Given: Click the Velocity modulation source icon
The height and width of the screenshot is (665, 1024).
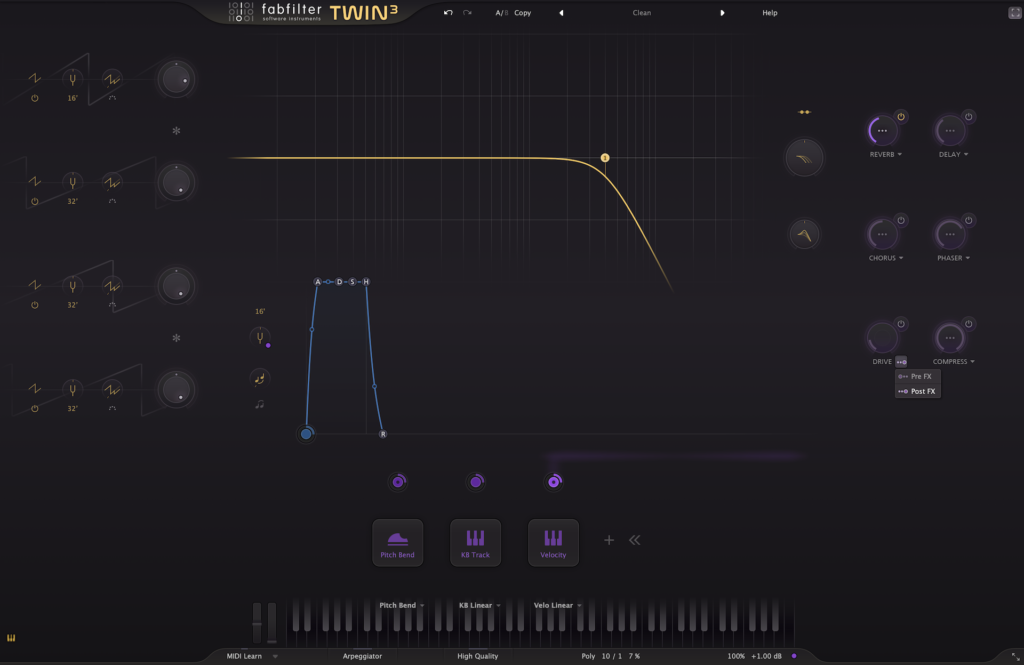Looking at the screenshot, I should (553, 543).
